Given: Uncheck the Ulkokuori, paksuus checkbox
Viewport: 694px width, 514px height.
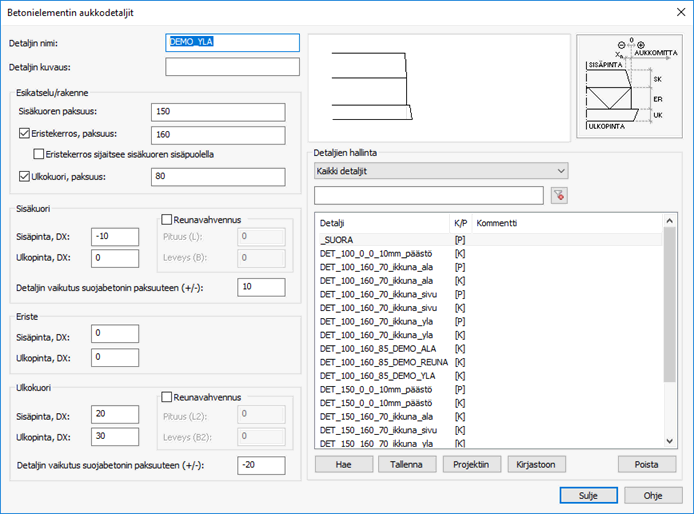Looking at the screenshot, I should [x=26, y=177].
